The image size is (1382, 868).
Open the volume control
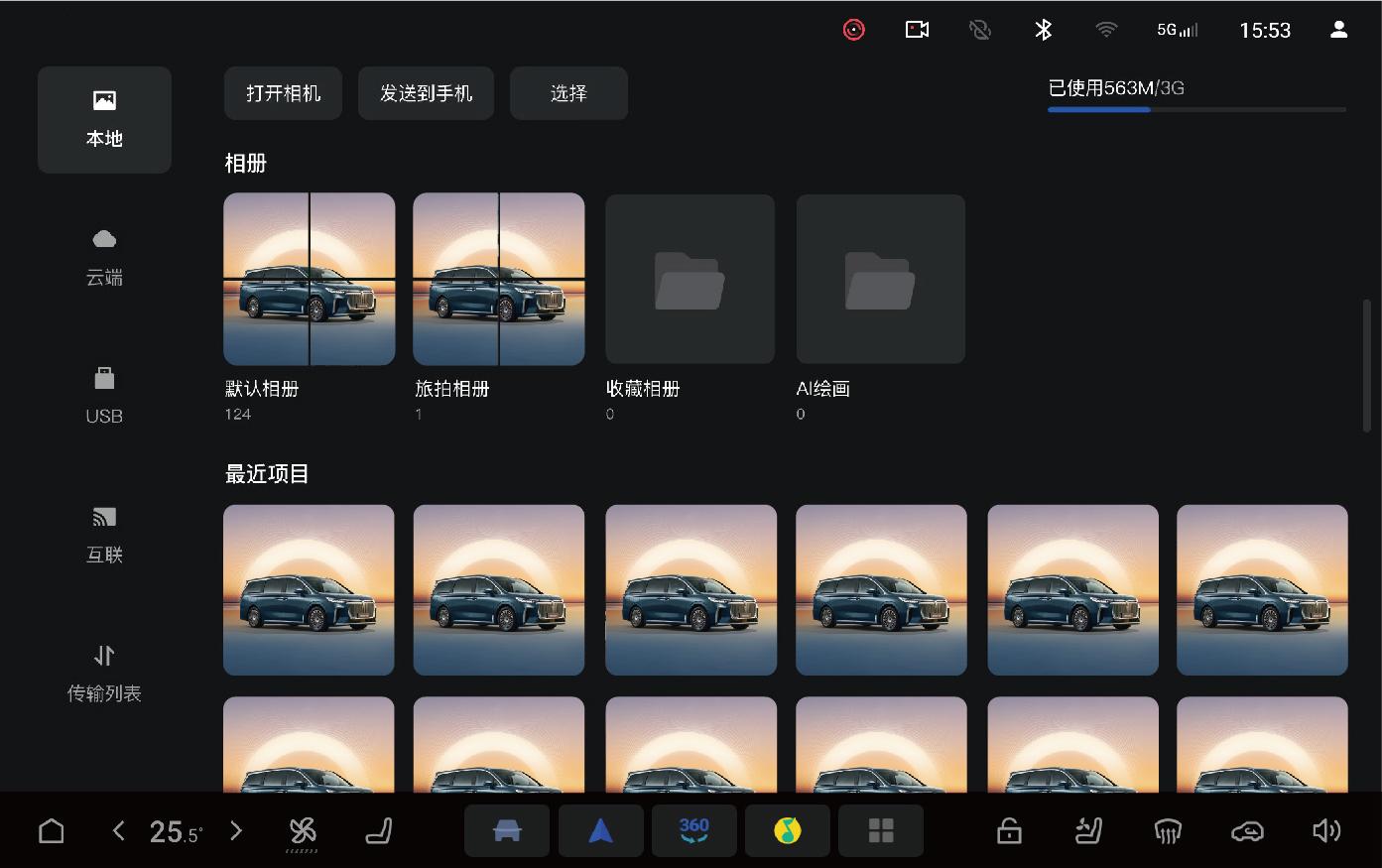point(1325,830)
